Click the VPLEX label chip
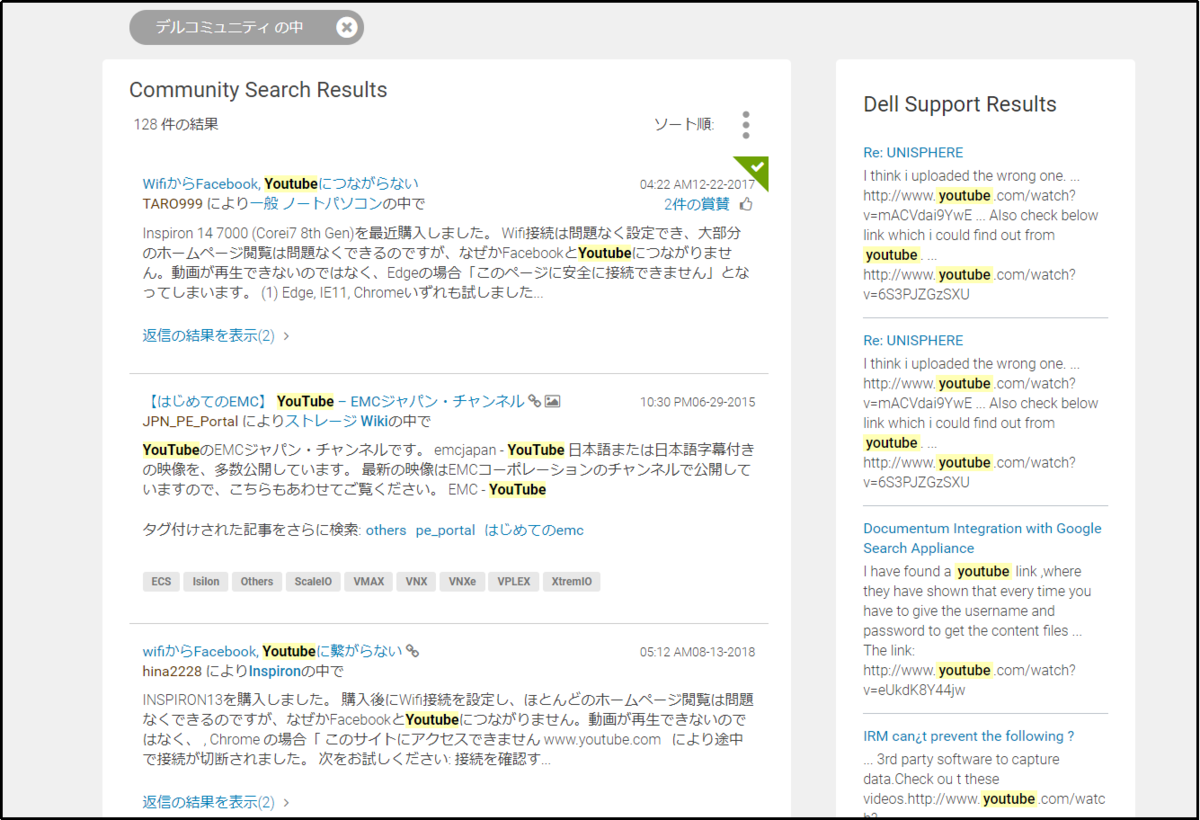Image resolution: width=1200 pixels, height=820 pixels. pyautogui.click(x=514, y=582)
